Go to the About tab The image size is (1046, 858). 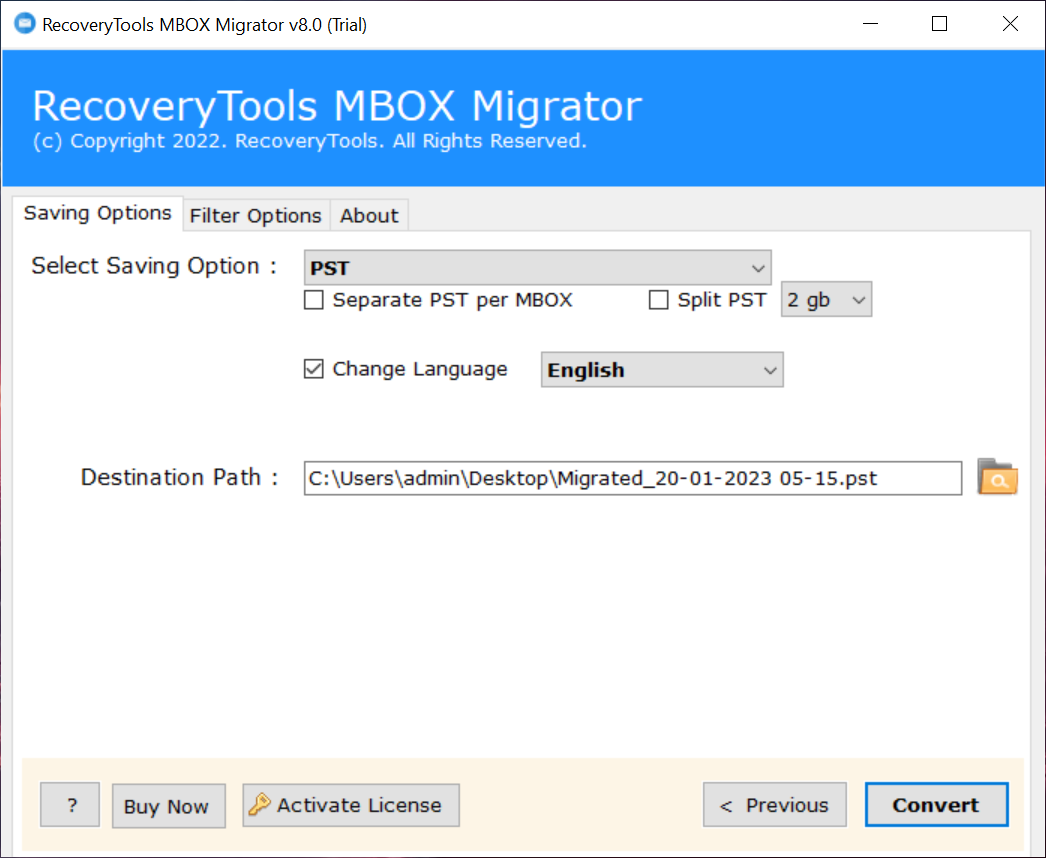(x=369, y=216)
